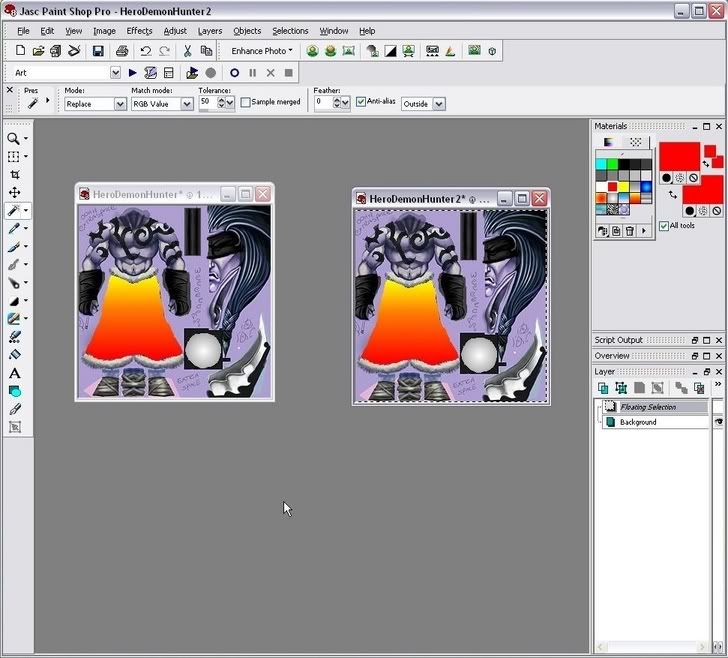Uncheck the Anti-alias checkbox
Viewport: 728px width, 658px height.
[361, 101]
